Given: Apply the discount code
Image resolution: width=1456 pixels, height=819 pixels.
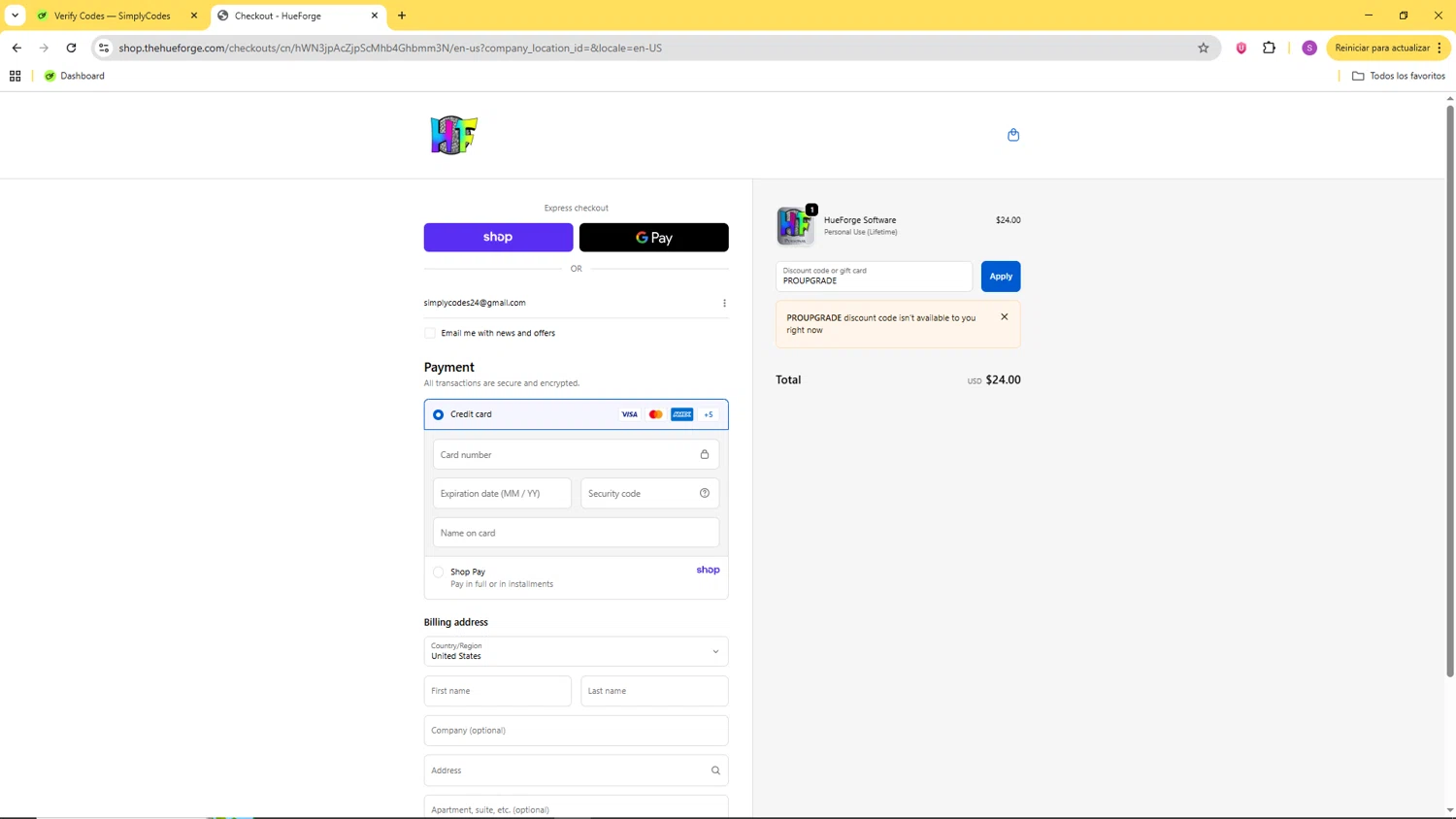Looking at the screenshot, I should point(1001,277).
